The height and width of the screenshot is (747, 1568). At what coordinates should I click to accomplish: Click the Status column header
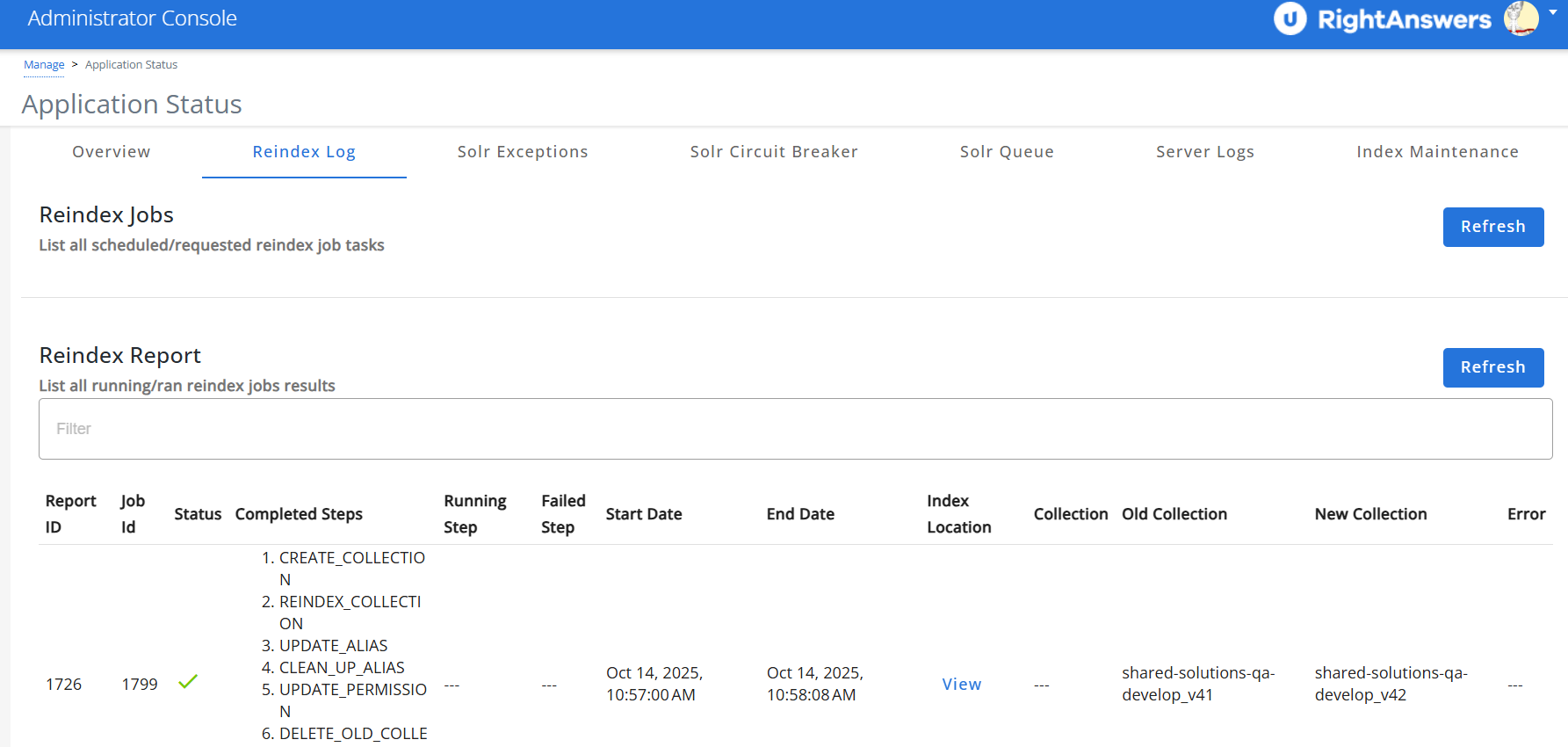tap(198, 514)
